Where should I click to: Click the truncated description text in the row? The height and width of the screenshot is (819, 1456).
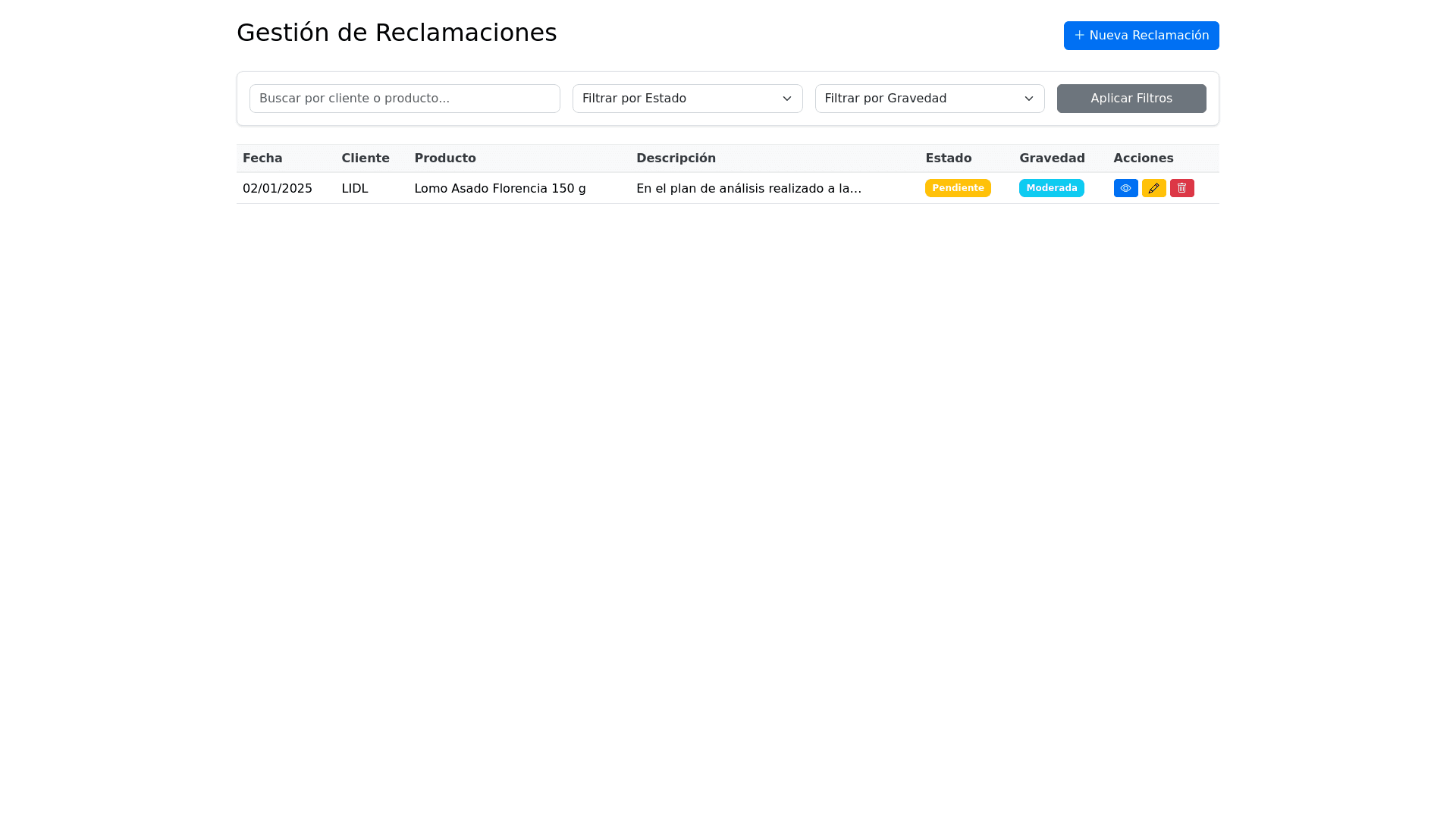(748, 189)
